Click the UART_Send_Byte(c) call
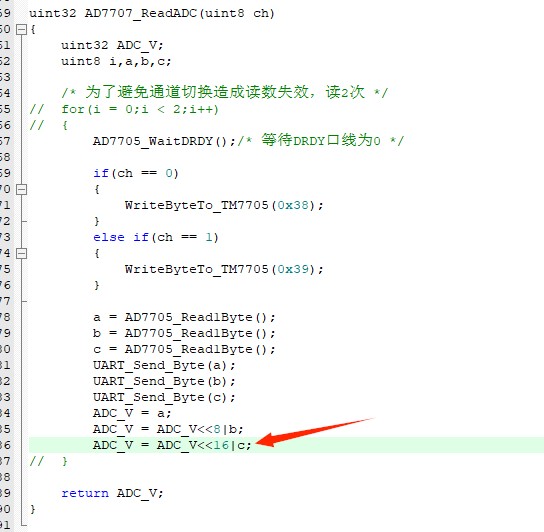The width and height of the screenshot is (544, 532). click(x=164, y=397)
